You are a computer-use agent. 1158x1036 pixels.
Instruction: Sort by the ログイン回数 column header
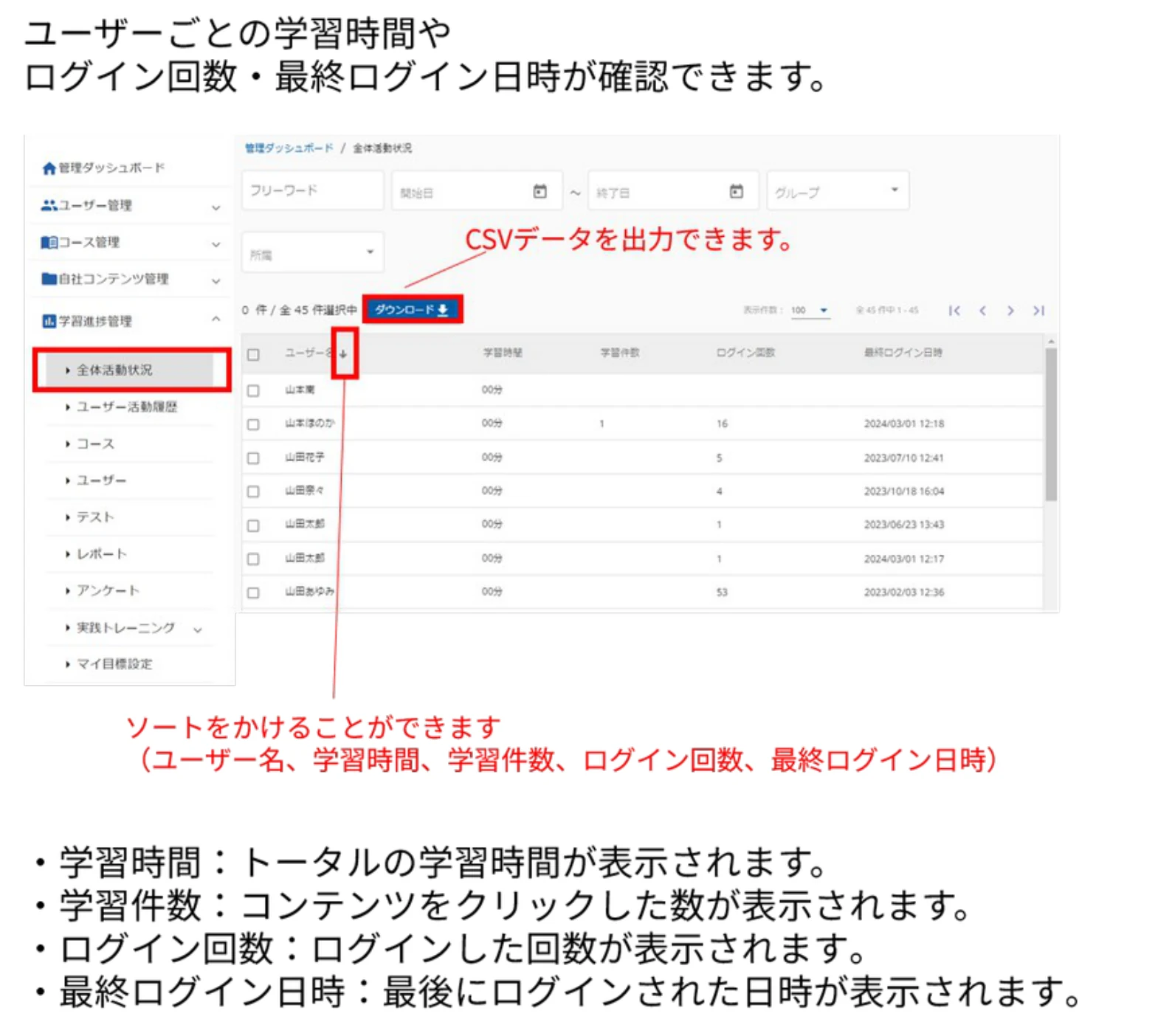click(x=745, y=353)
